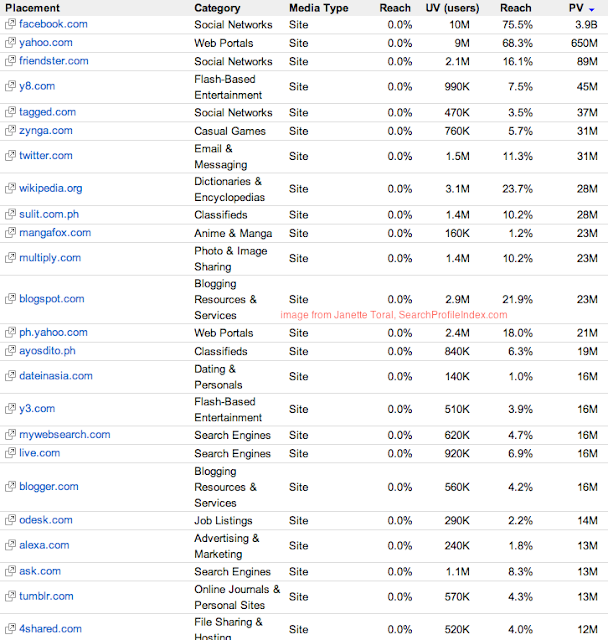Open the friendster.com placement link
Viewport: 608px width, 640px height.
[x=54, y=61]
